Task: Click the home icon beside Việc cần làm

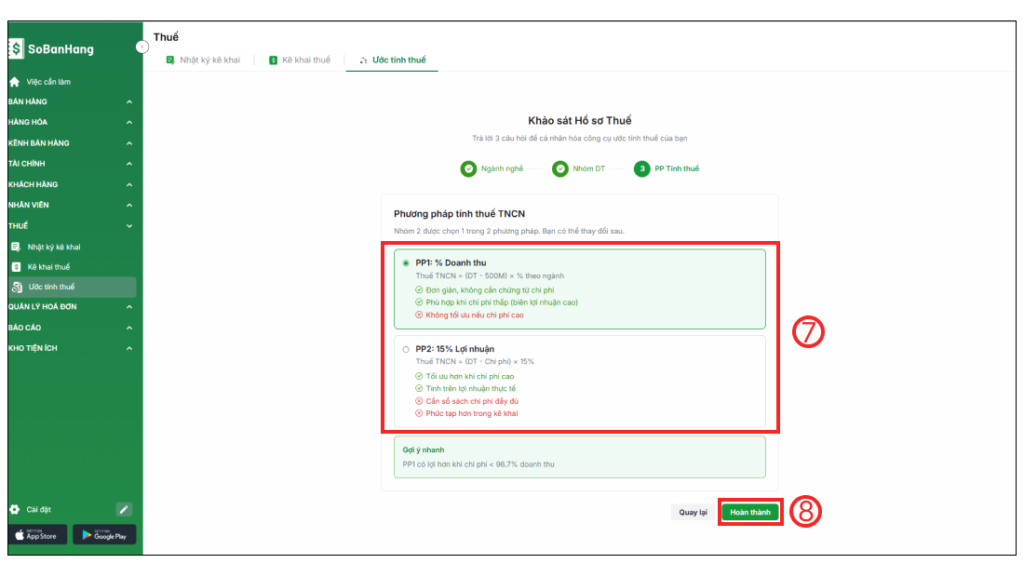Action: tap(15, 82)
